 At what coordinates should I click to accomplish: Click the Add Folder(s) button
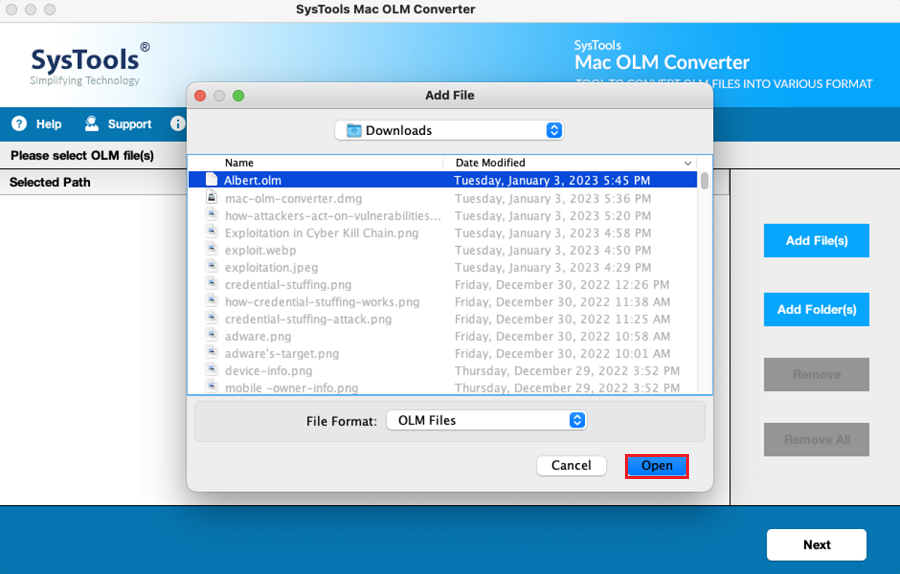[x=816, y=309]
